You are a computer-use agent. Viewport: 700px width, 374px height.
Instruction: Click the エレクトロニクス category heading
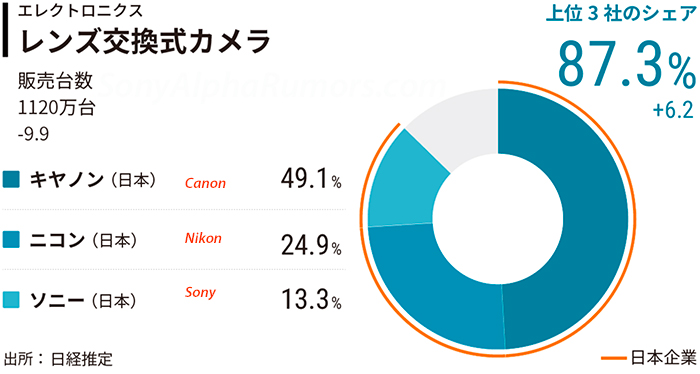pyautogui.click(x=80, y=10)
